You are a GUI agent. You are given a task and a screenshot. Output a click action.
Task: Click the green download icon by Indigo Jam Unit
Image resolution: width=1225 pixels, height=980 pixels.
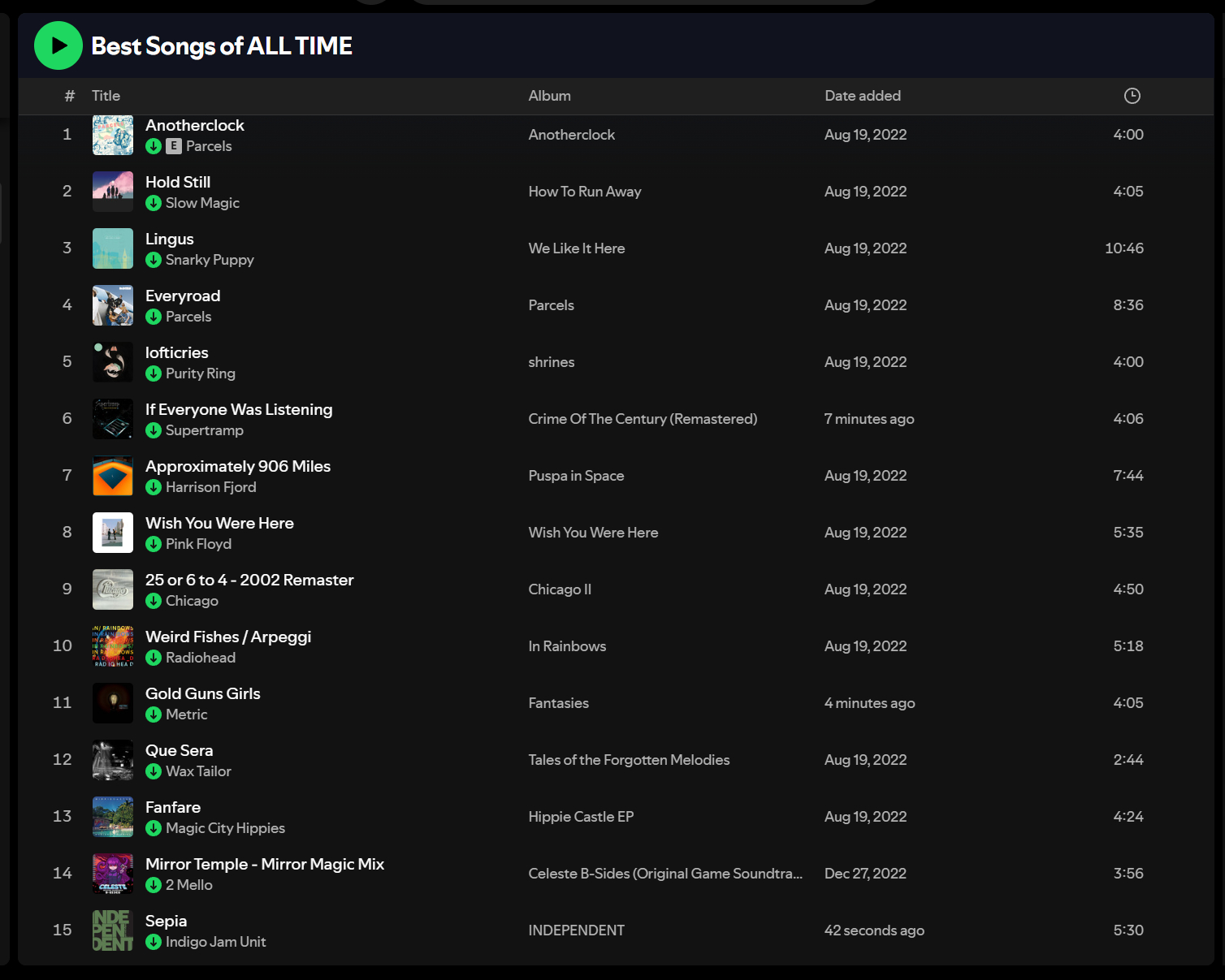coord(154,942)
